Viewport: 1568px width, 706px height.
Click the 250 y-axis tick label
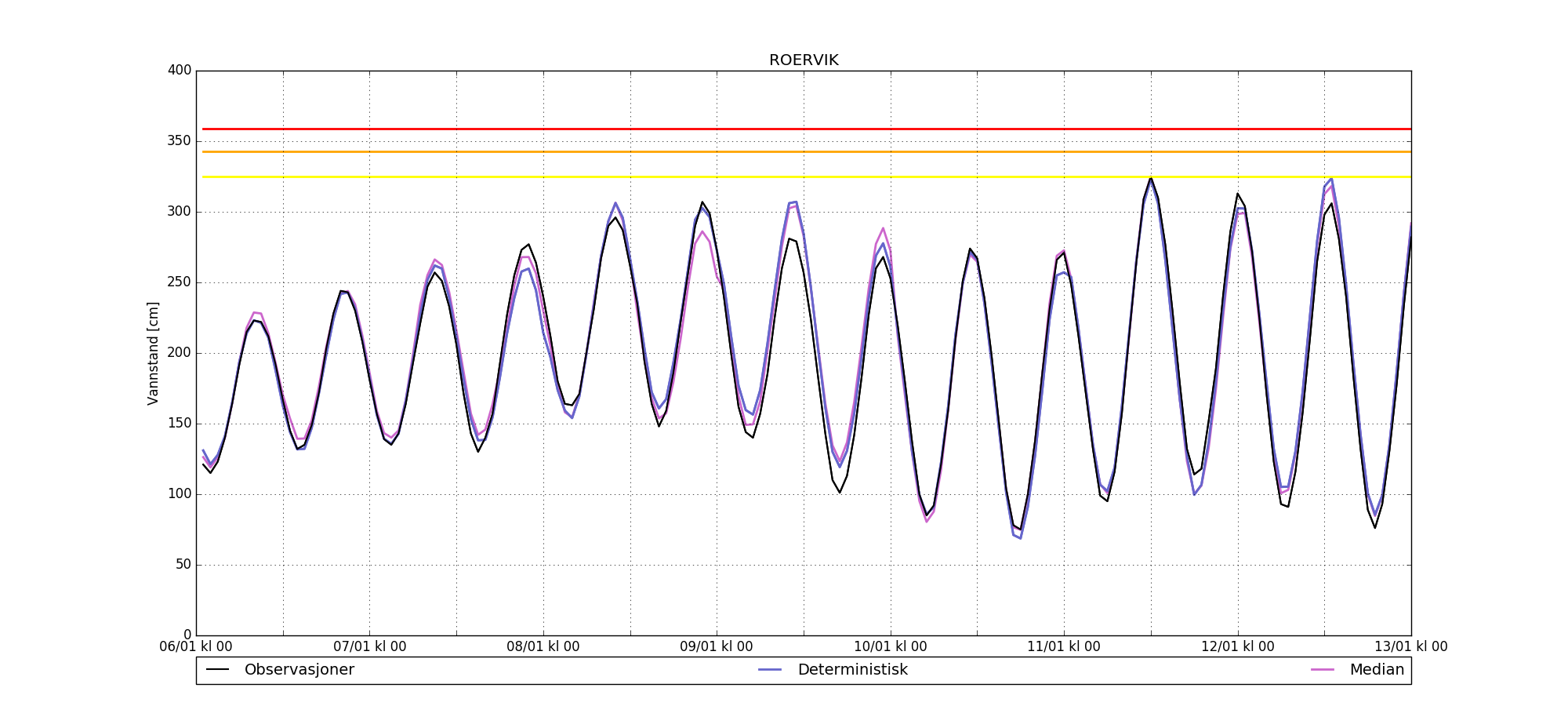click(x=180, y=282)
